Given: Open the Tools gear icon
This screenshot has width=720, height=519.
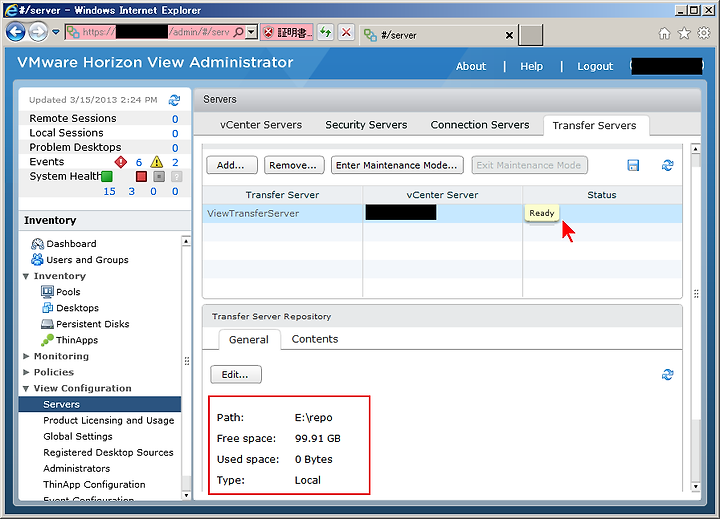Looking at the screenshot, I should (704, 33).
